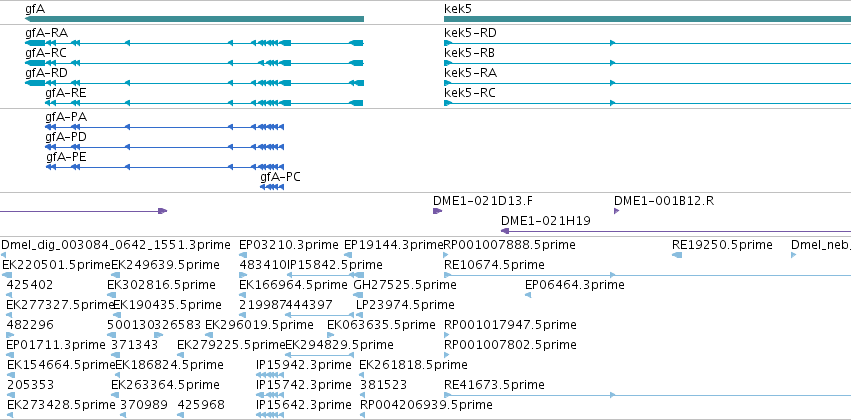
Task: Click EST EK296019.5prime label
Action: point(259,324)
